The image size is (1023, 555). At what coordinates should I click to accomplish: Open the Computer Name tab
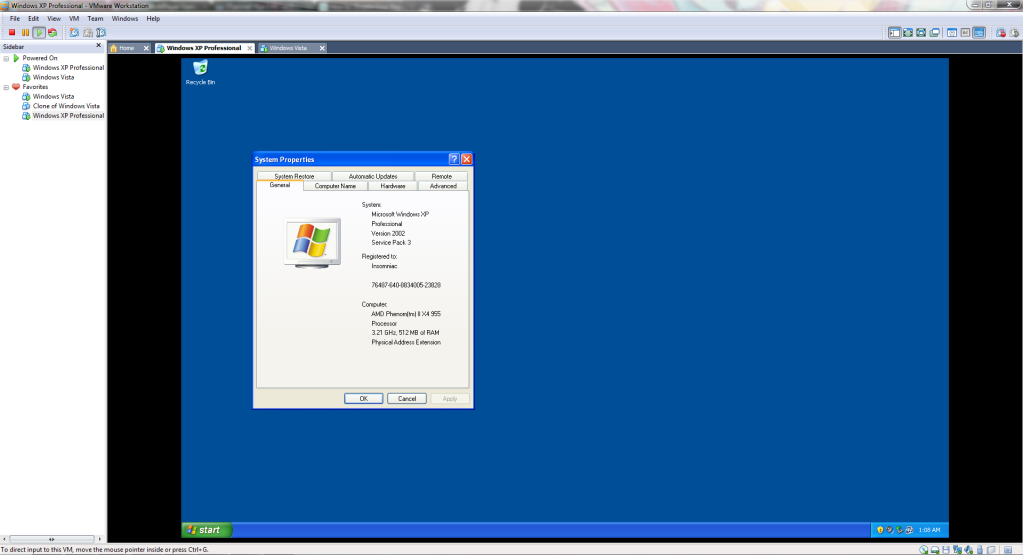point(335,186)
